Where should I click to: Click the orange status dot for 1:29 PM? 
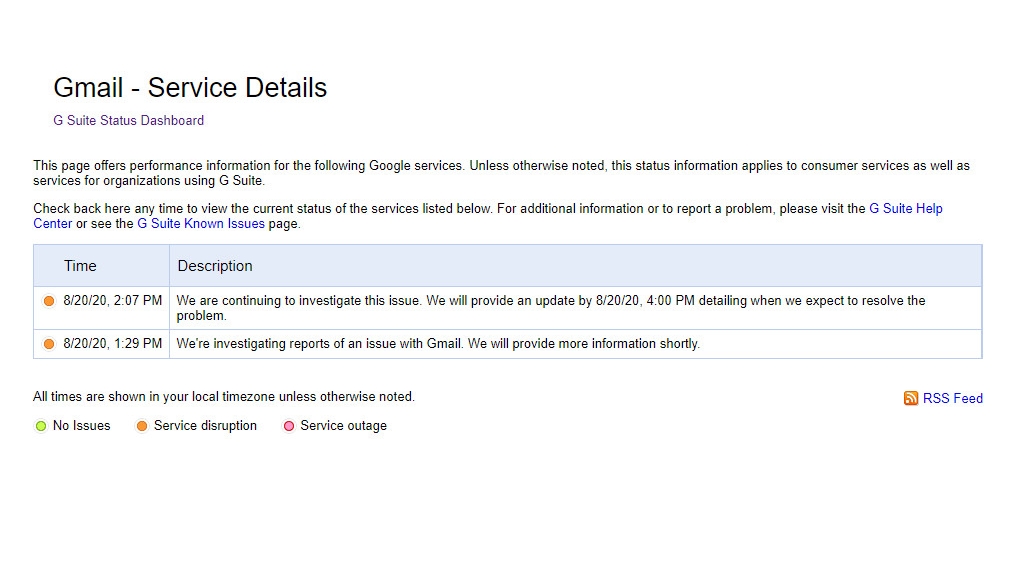[x=49, y=344]
